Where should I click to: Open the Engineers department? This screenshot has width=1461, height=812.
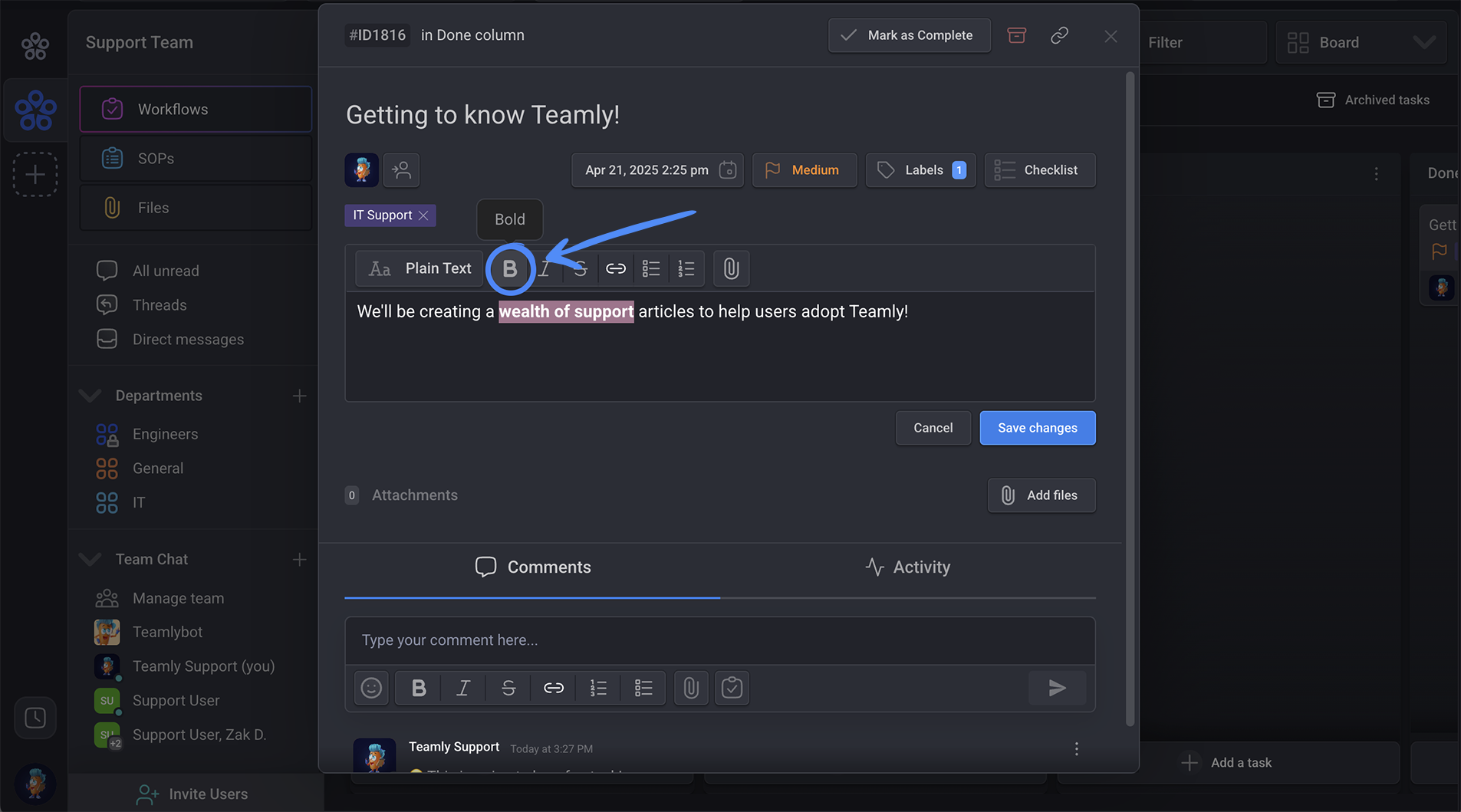pyautogui.click(x=165, y=434)
